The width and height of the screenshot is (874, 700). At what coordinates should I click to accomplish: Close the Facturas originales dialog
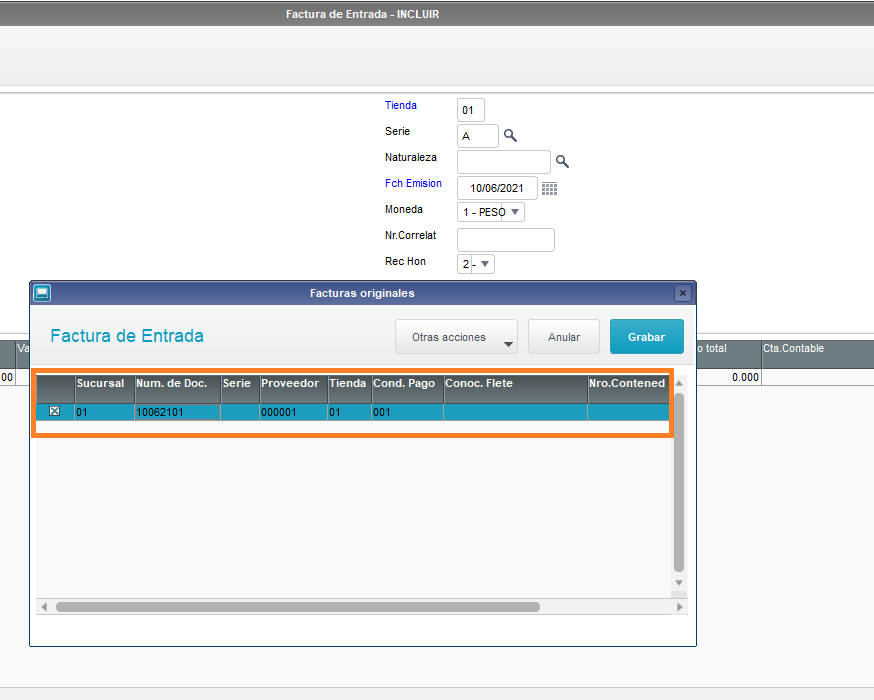(x=683, y=293)
